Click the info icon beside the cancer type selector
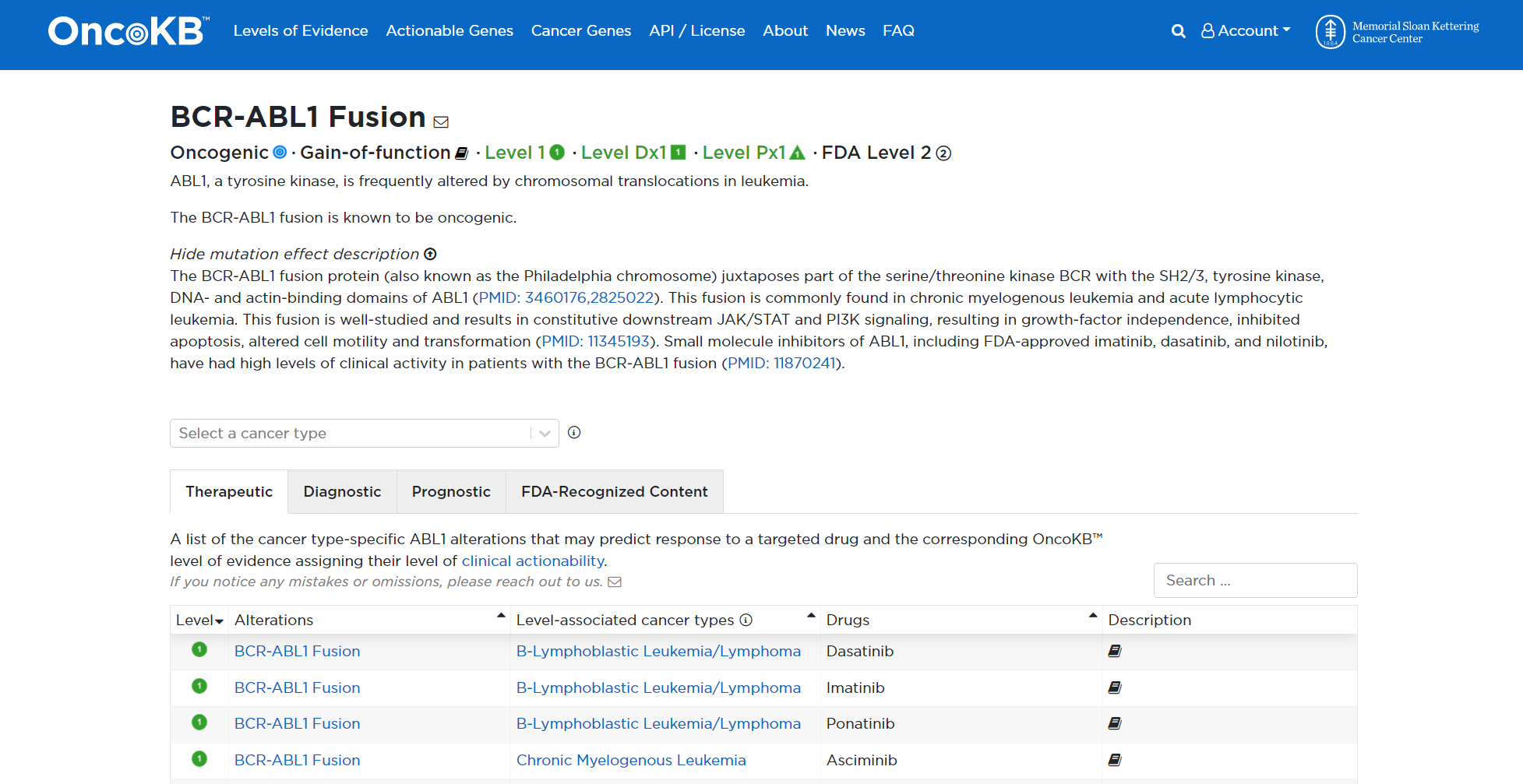The image size is (1523, 784). [x=574, y=432]
